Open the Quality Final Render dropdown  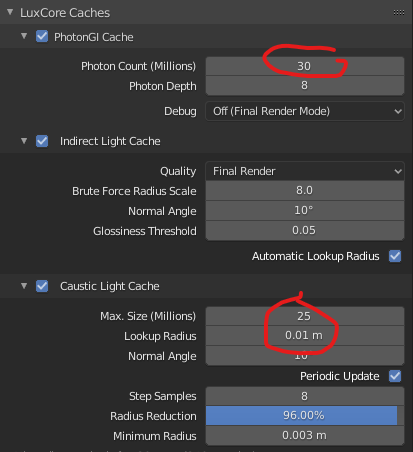point(305,171)
